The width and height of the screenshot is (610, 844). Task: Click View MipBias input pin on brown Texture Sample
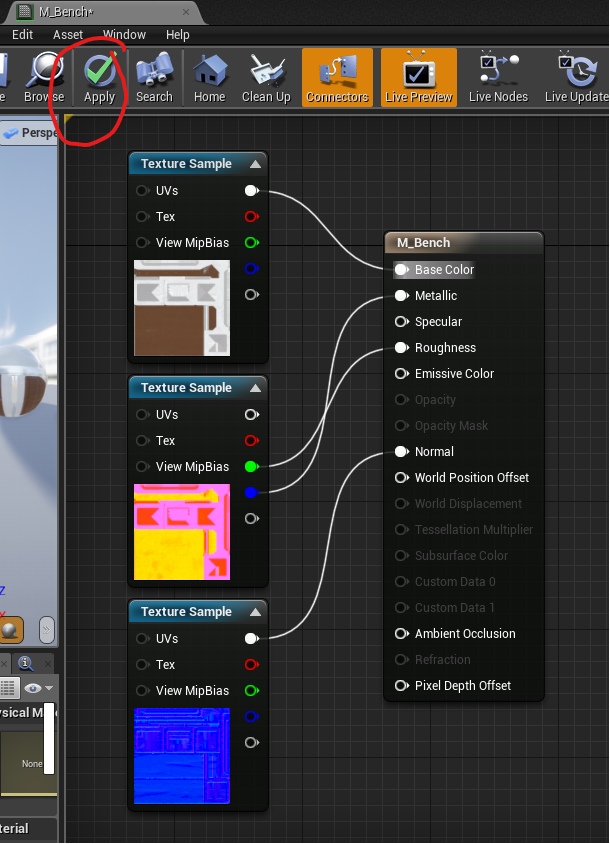point(142,243)
